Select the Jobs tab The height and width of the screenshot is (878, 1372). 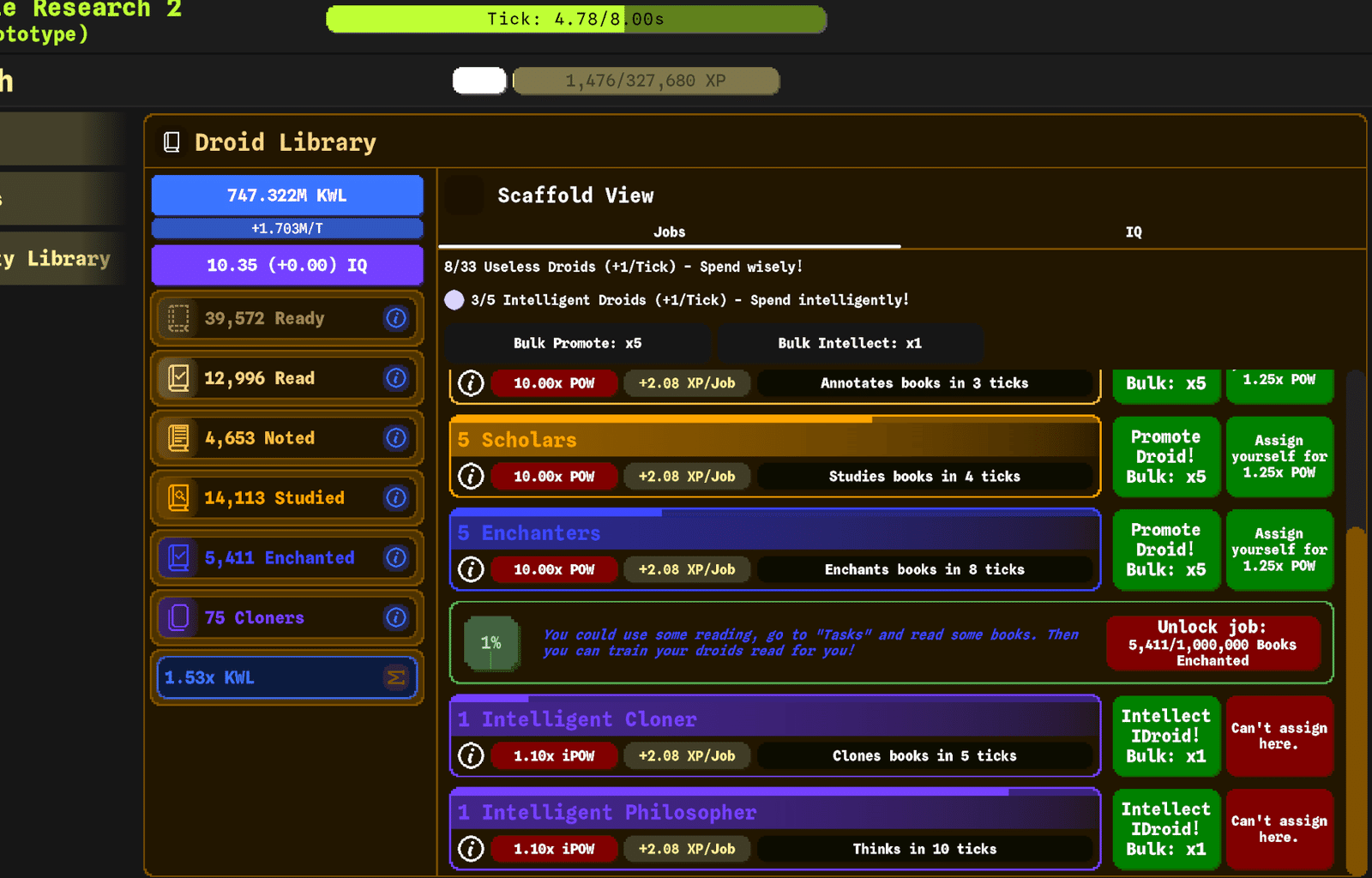(669, 232)
